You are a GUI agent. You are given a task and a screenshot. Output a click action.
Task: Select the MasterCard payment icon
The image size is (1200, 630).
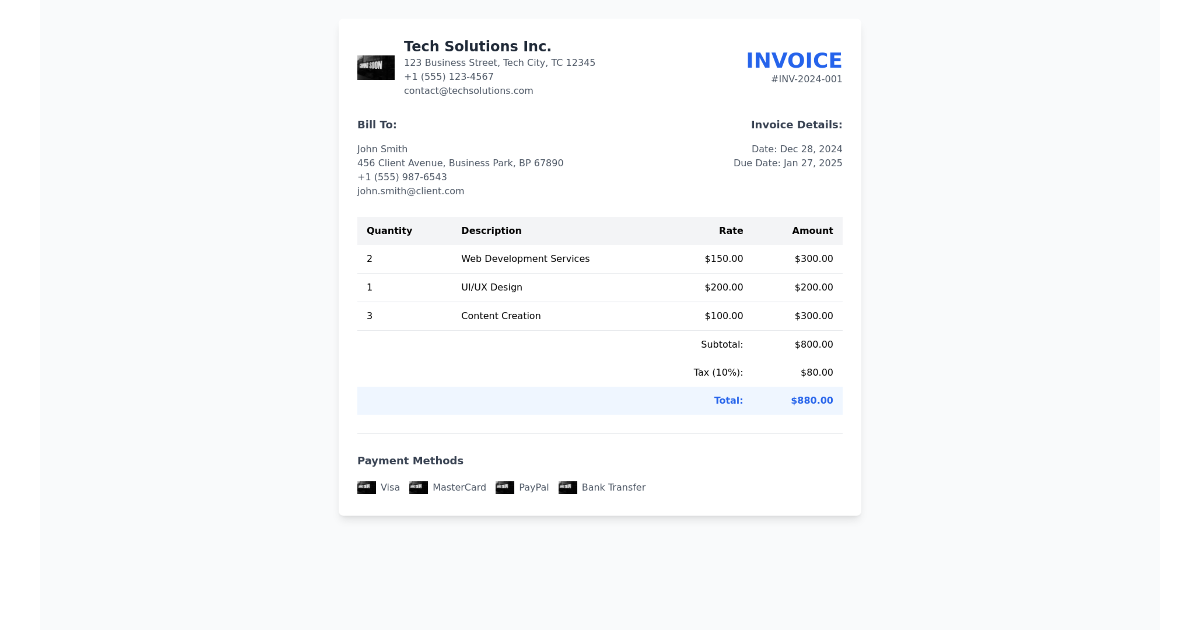pyautogui.click(x=418, y=487)
